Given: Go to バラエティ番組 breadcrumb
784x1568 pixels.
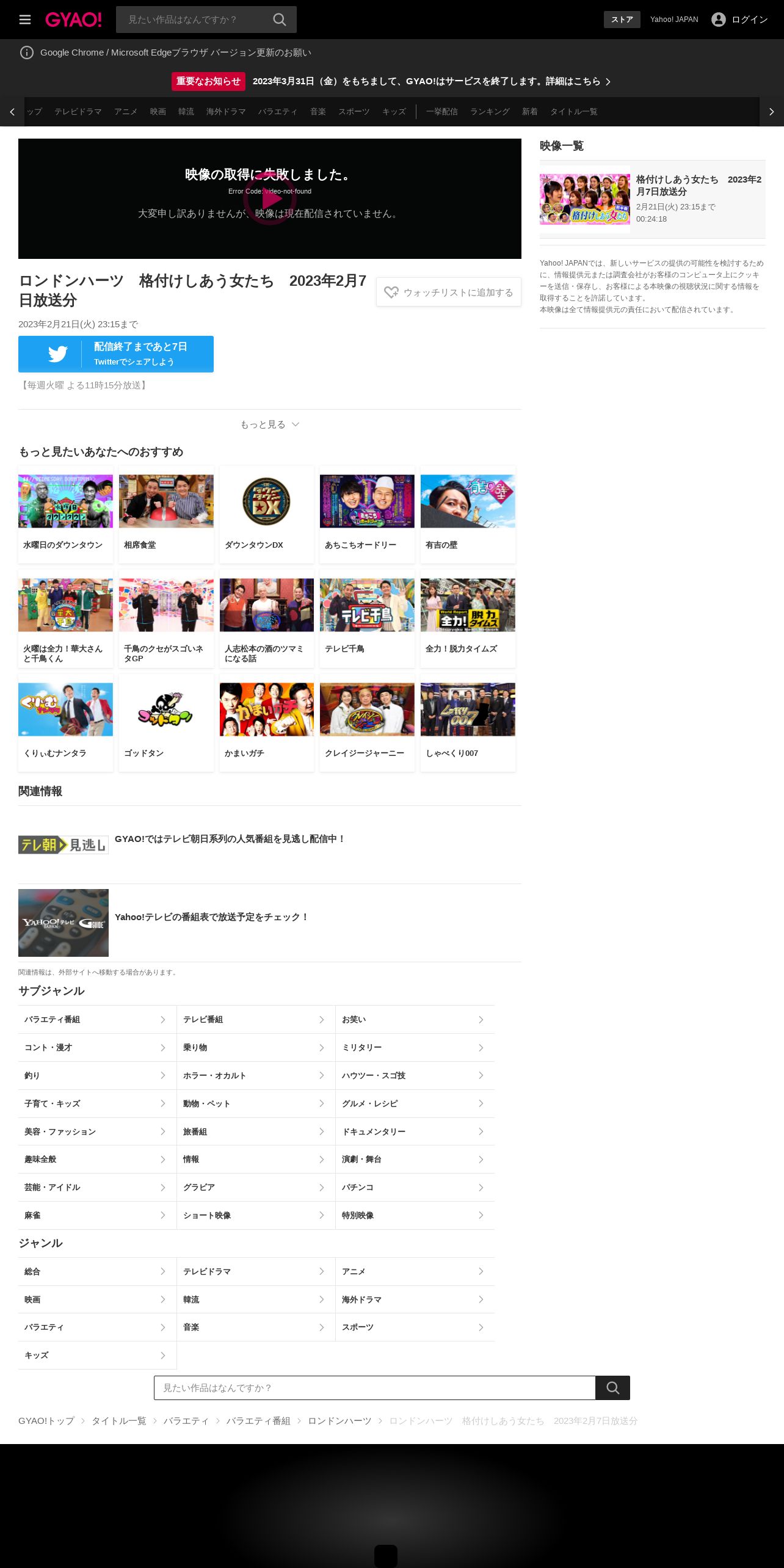Looking at the screenshot, I should pyautogui.click(x=258, y=1421).
